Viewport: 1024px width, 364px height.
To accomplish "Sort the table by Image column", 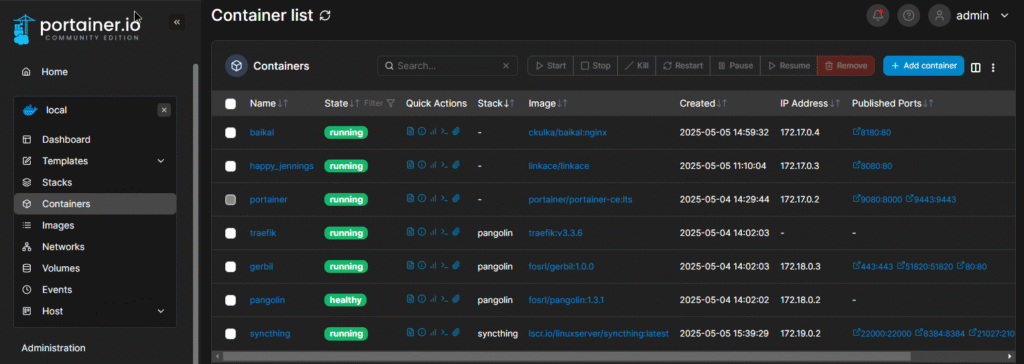I will (547, 103).
